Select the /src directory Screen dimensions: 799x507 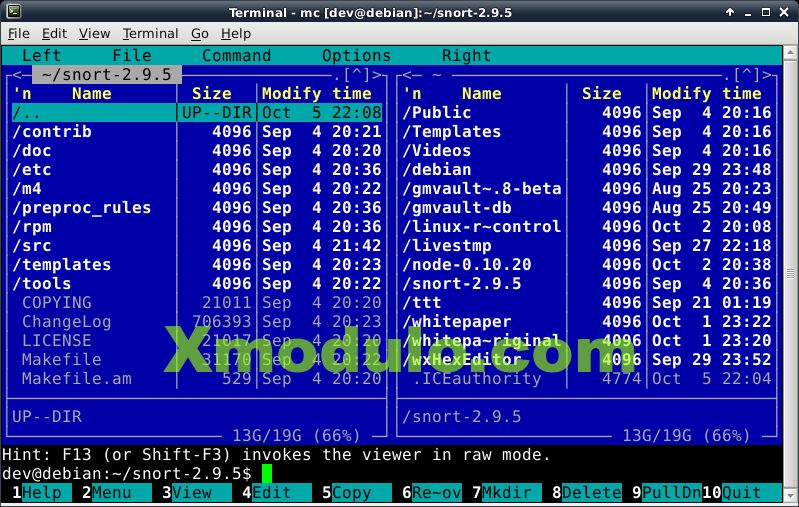197,246
